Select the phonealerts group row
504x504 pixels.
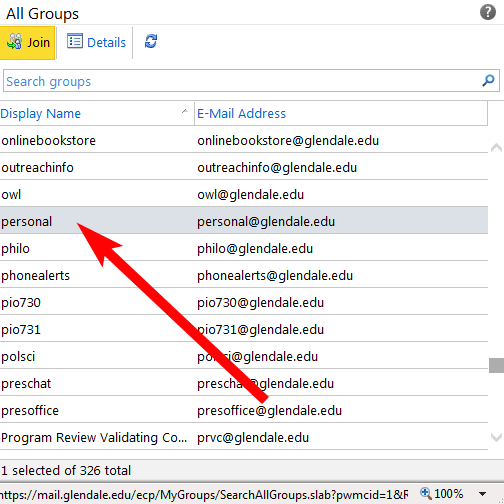[x=244, y=276]
